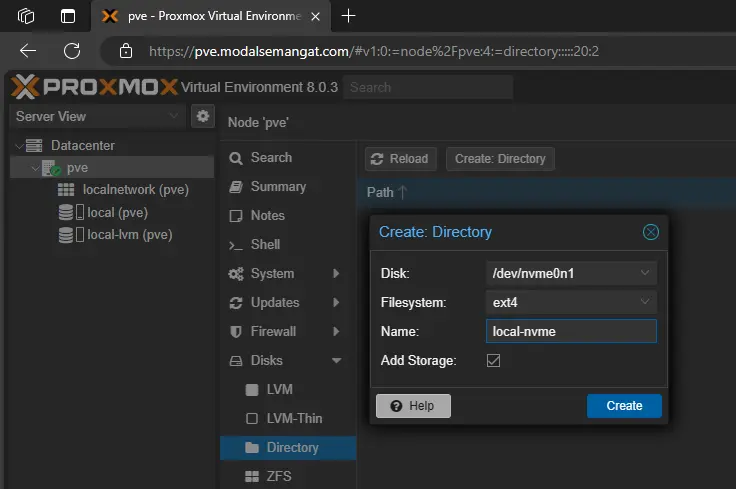
Task: Close the Create: Directory dialog
Action: coord(651,232)
